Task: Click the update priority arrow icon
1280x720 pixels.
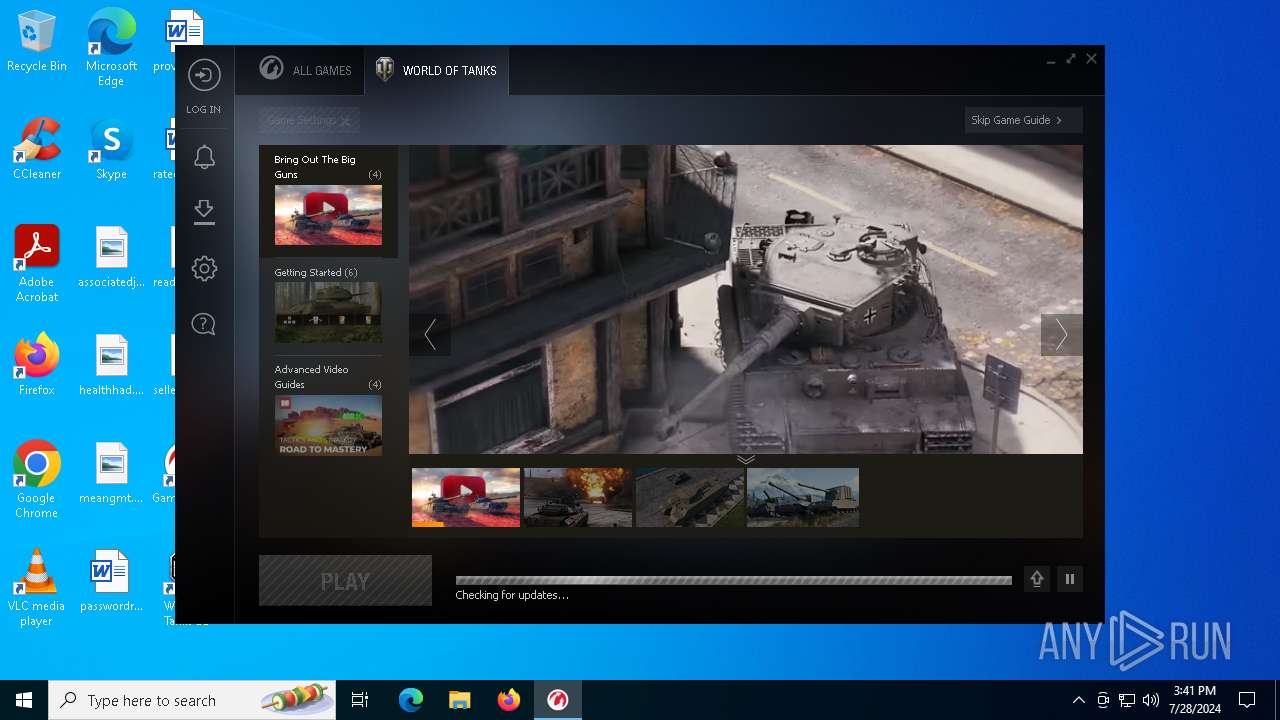Action: point(1037,579)
